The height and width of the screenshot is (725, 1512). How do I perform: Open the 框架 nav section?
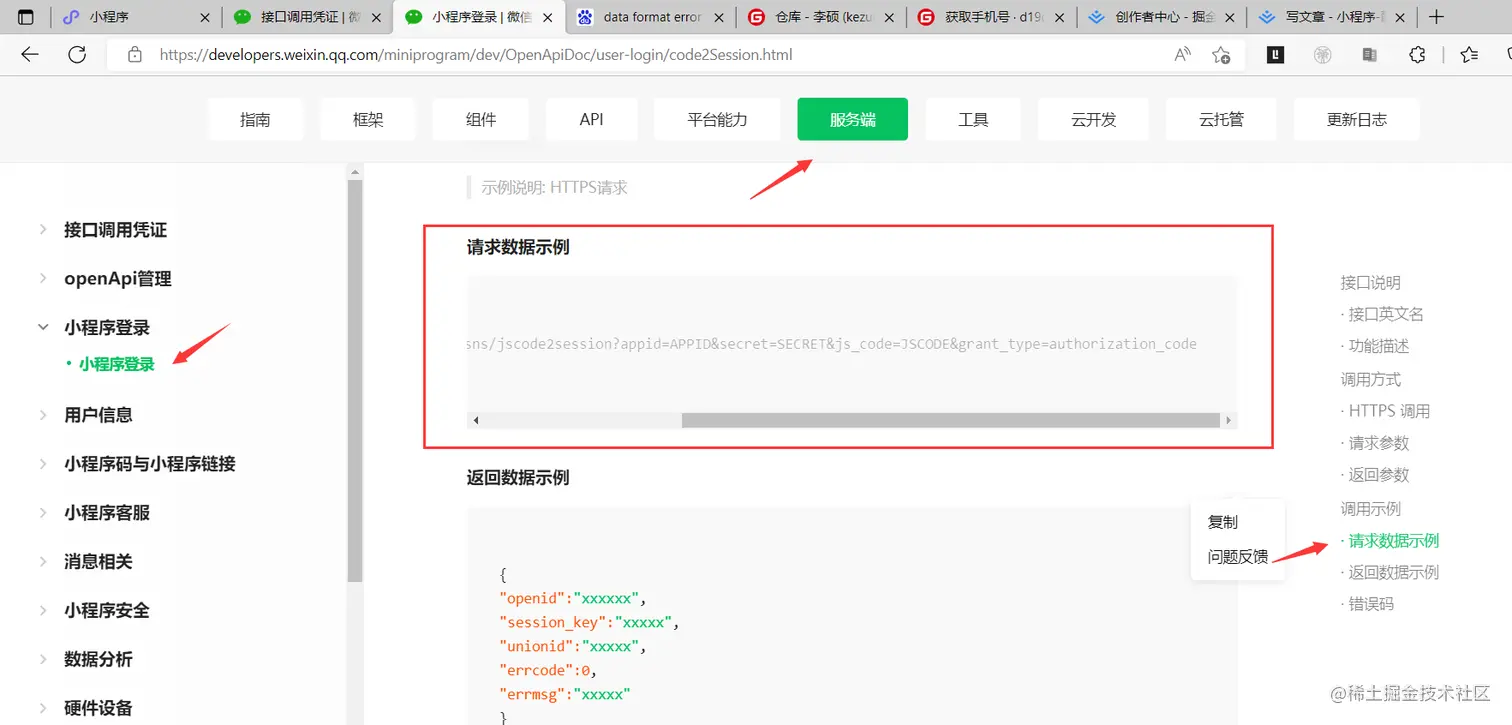pos(368,119)
